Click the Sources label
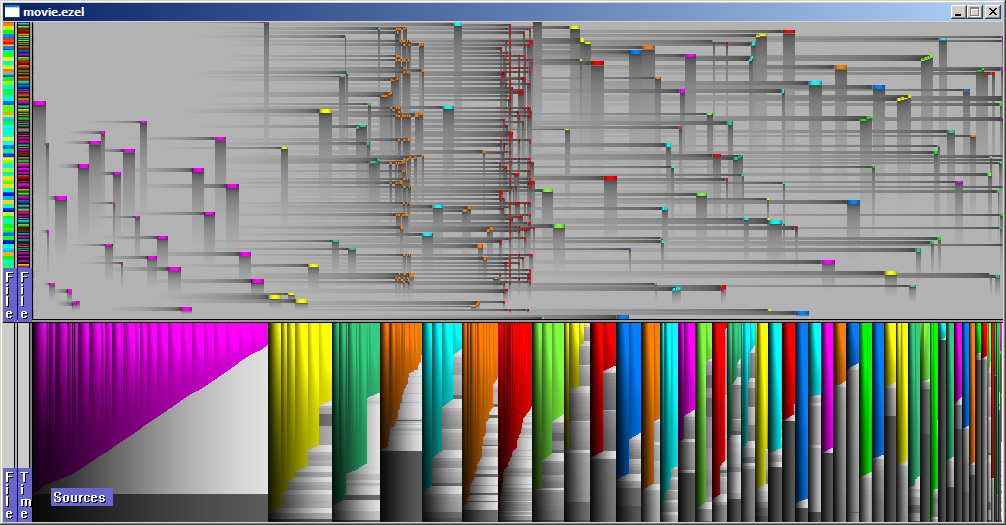Screen dimensions: 1006x525 pos(80,497)
